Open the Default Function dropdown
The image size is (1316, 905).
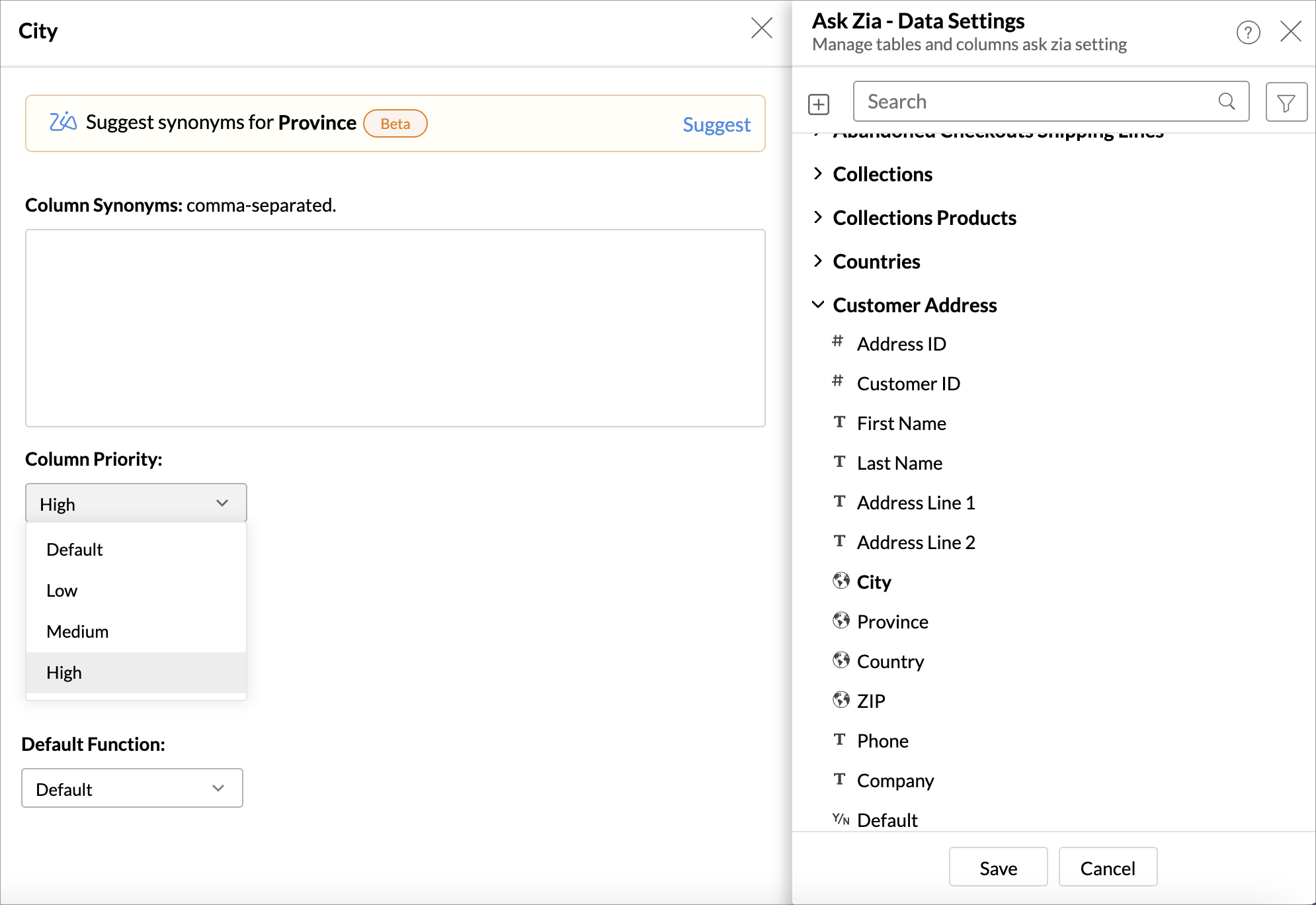click(x=132, y=788)
